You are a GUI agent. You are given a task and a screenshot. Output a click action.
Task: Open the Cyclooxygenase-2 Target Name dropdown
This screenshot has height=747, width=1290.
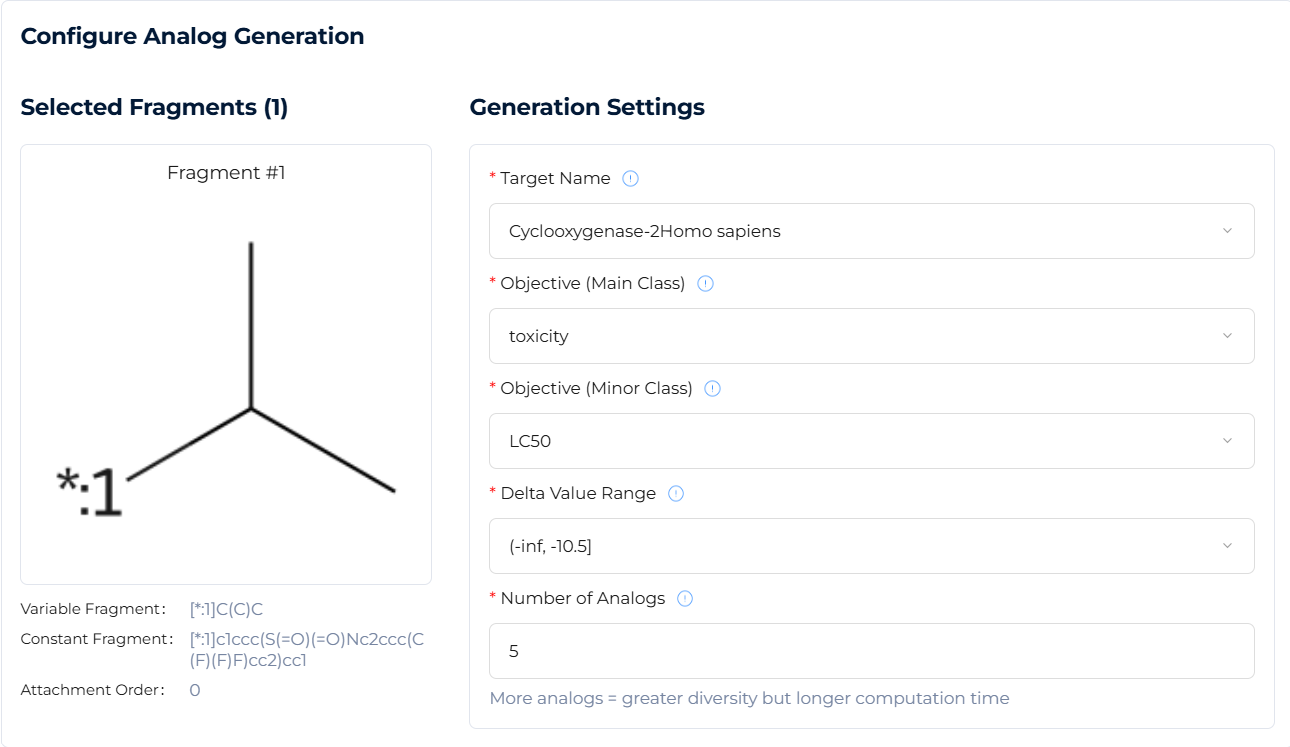pos(871,231)
